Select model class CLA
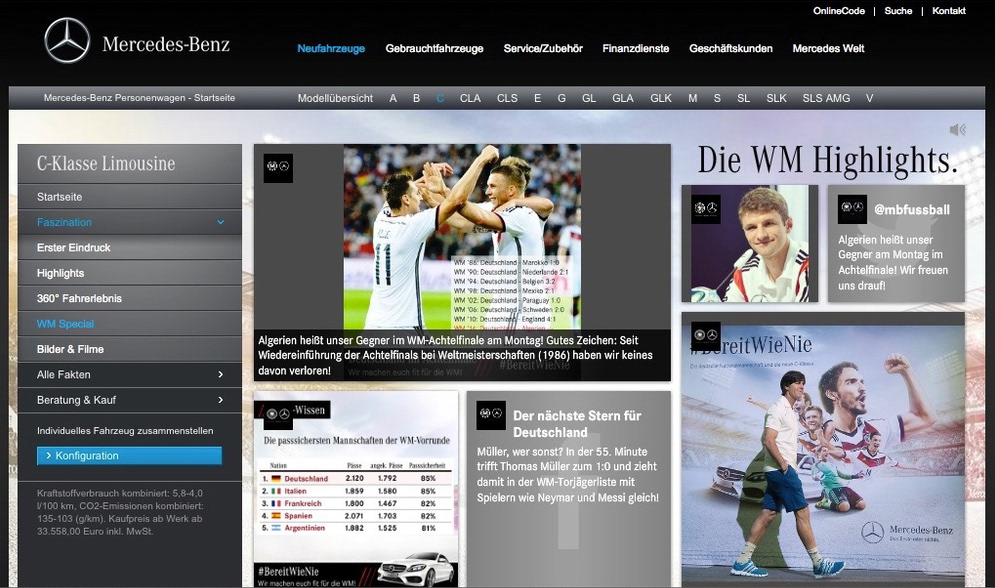The height and width of the screenshot is (588, 995). coord(470,98)
